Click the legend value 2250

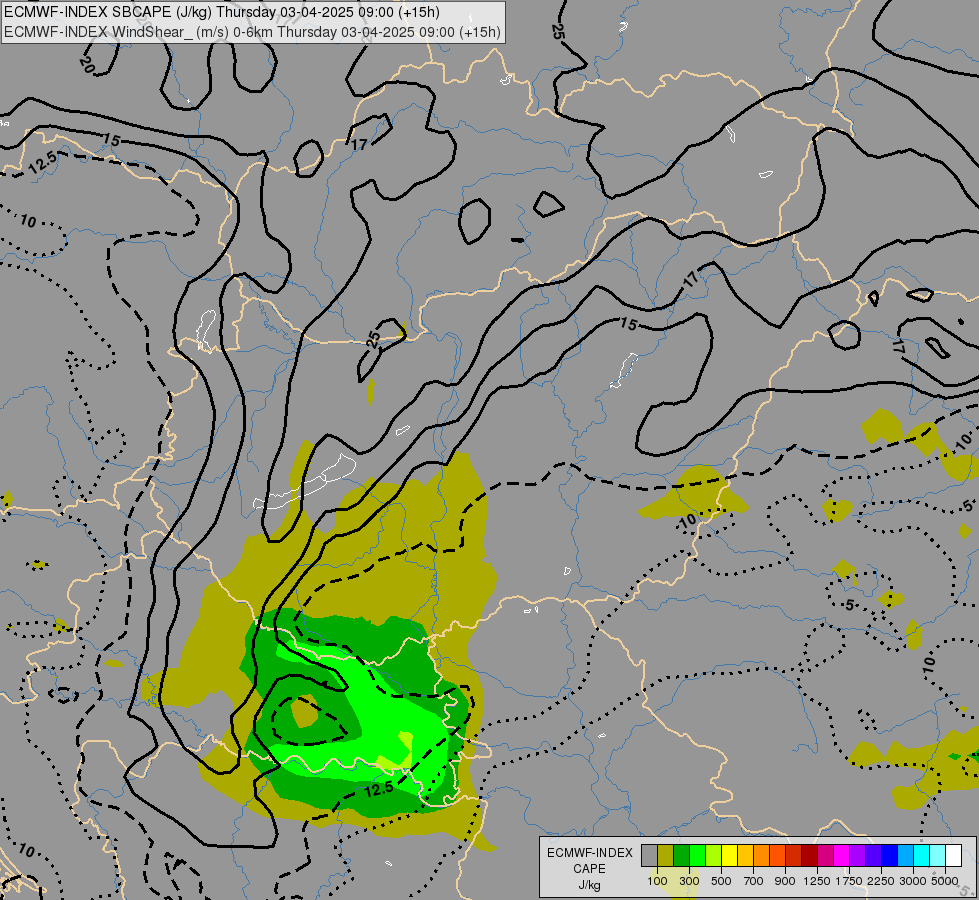coord(881,881)
